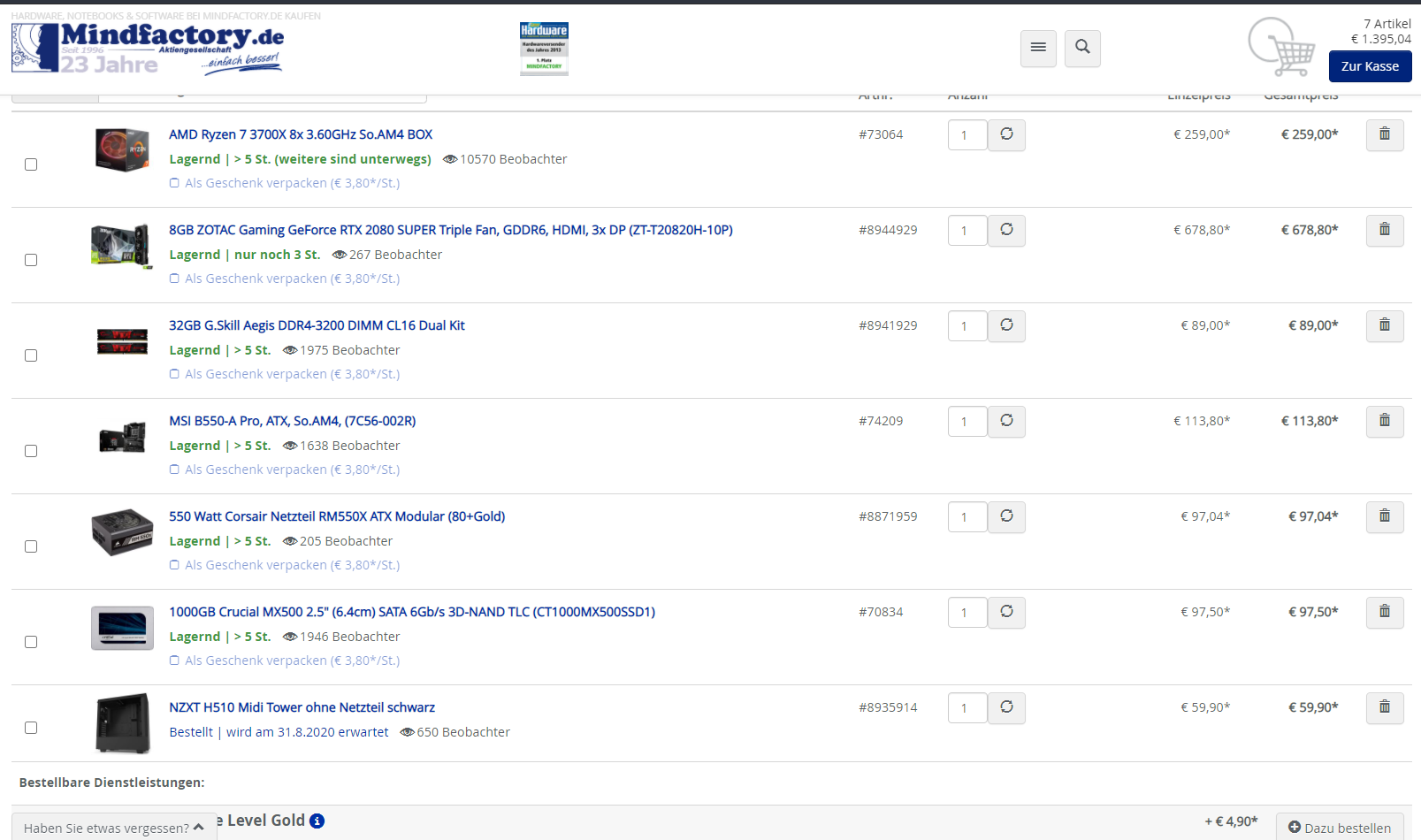
Task: Enable gift wrapping for ZOTAC RTX 2080 SUPER
Action: pyautogui.click(x=174, y=279)
